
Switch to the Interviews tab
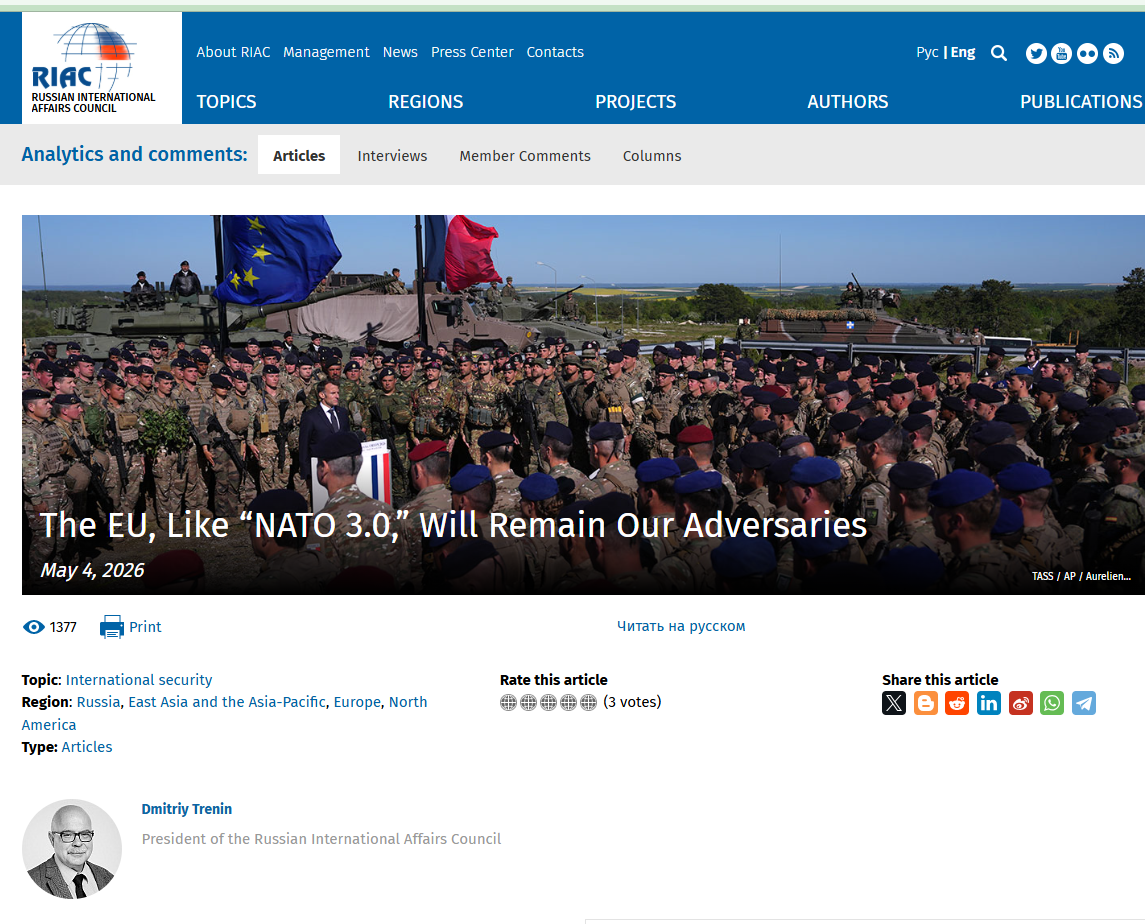[x=392, y=156]
